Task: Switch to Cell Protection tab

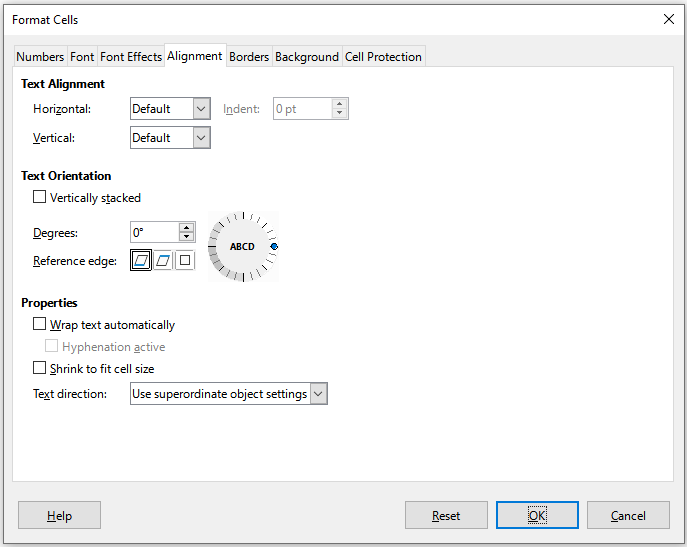Action: click(383, 57)
